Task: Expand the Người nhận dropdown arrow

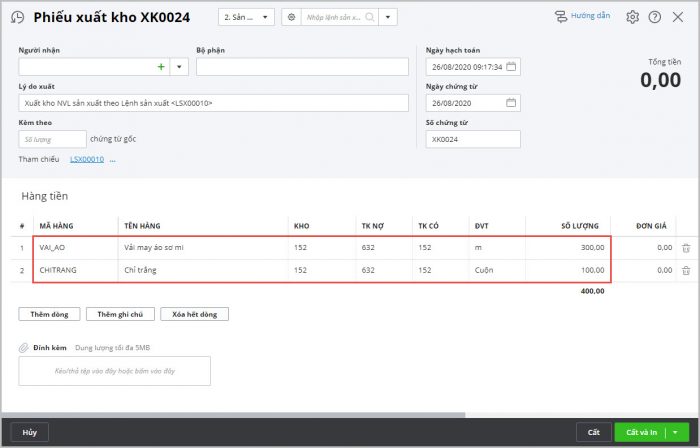Action: (x=179, y=67)
